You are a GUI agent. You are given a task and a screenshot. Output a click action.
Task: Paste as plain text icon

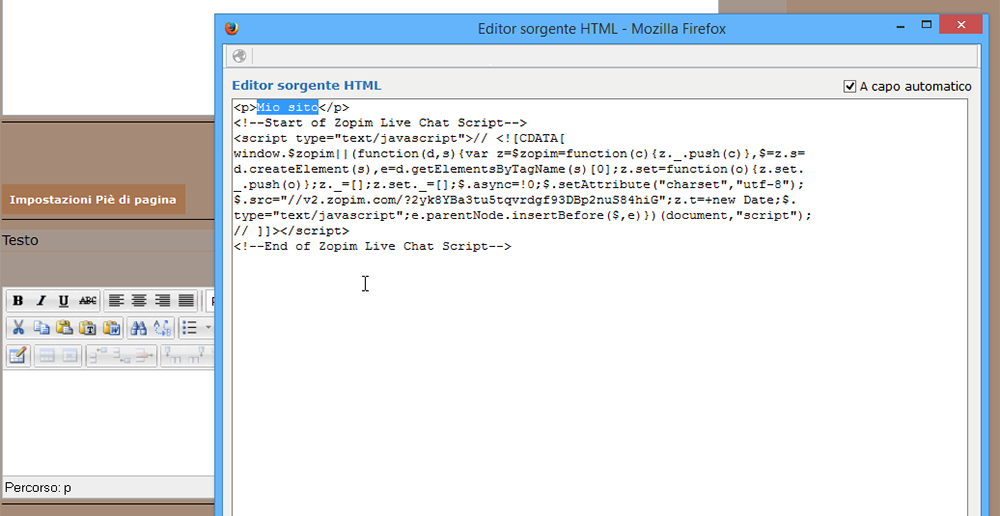(x=87, y=328)
